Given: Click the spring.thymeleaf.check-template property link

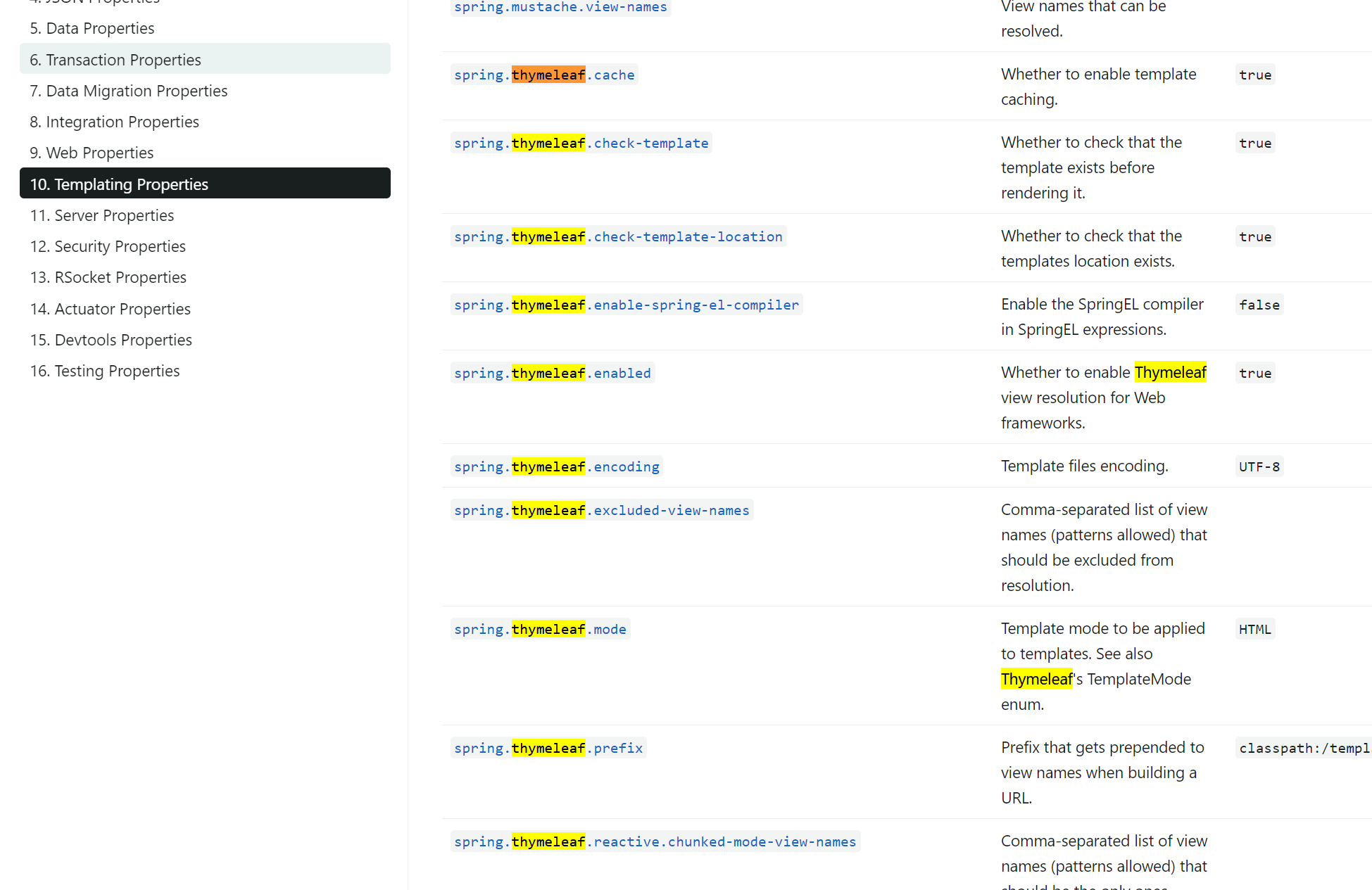Looking at the screenshot, I should coord(581,143).
